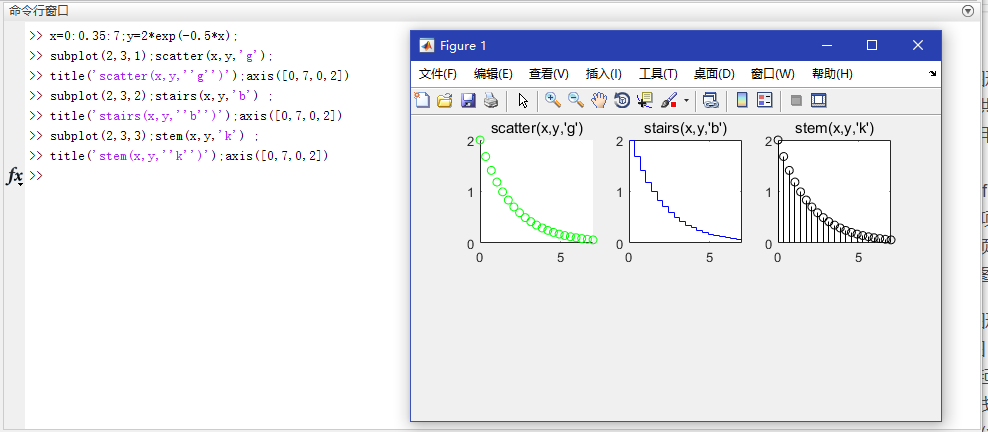Insert a legend from the toolbar
Viewport: 988px width, 432px height.
coord(764,100)
